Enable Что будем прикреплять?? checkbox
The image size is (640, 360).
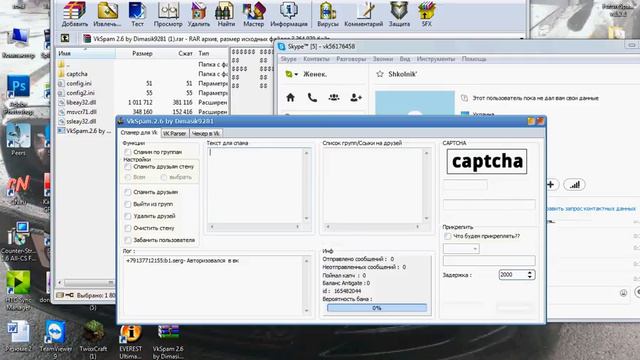coord(448,236)
